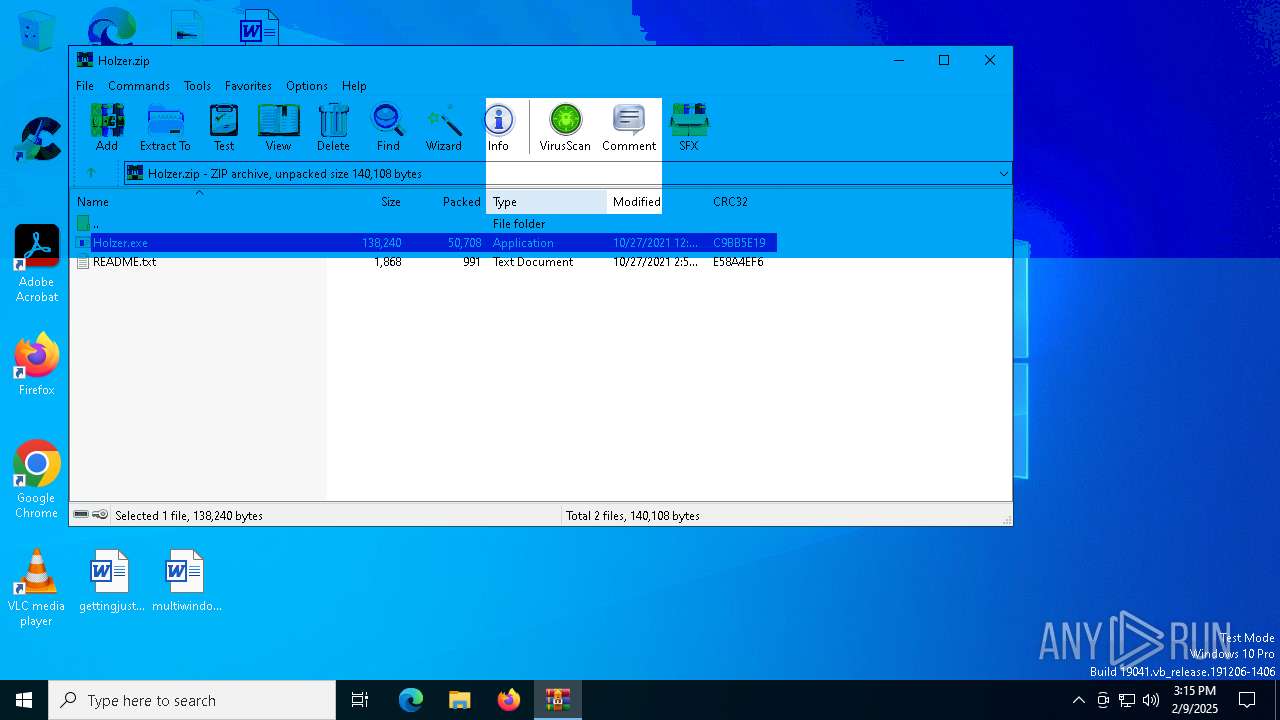Open Google Chrome desktop shortcut

37,480
